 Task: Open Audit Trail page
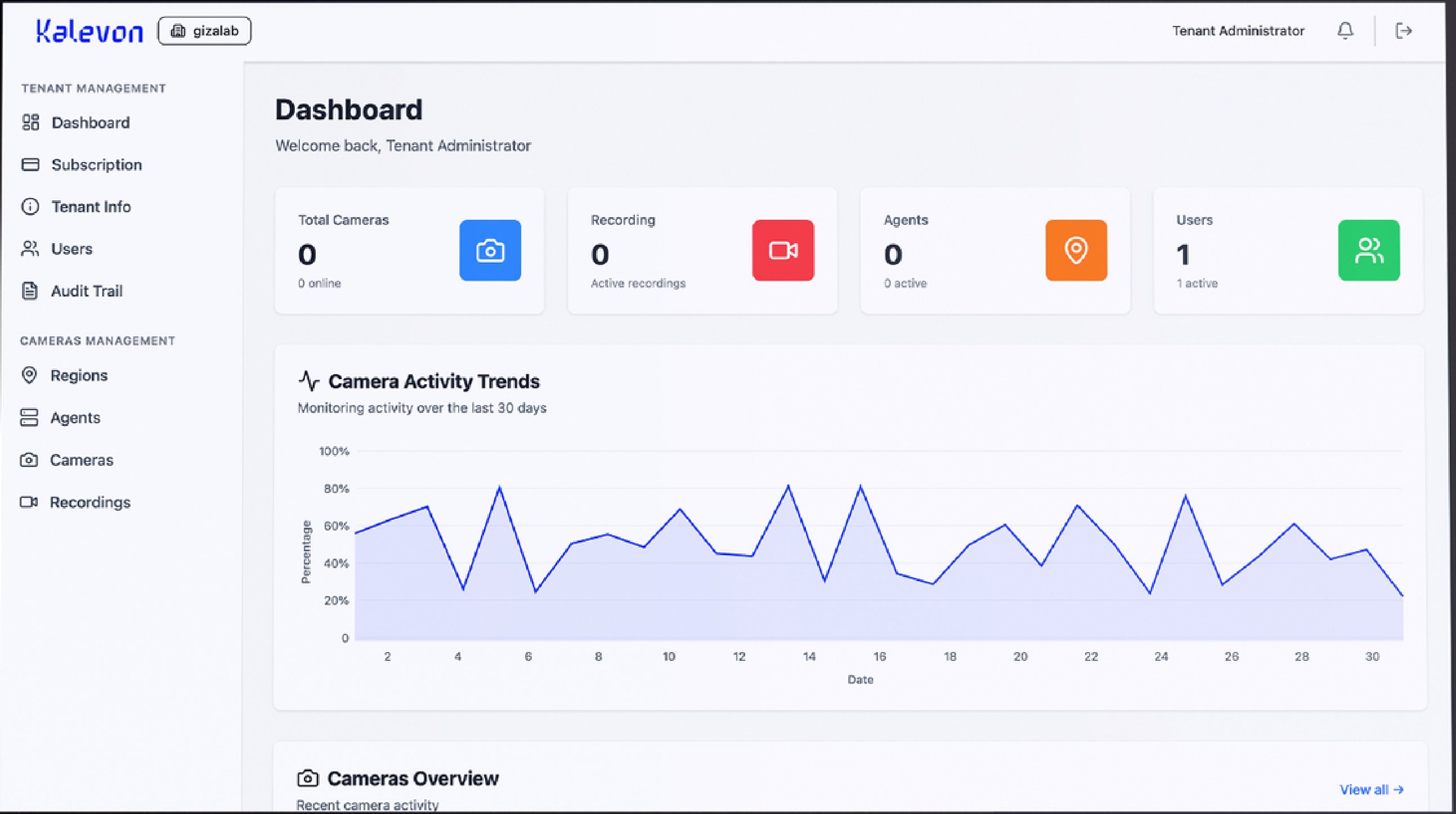(87, 291)
